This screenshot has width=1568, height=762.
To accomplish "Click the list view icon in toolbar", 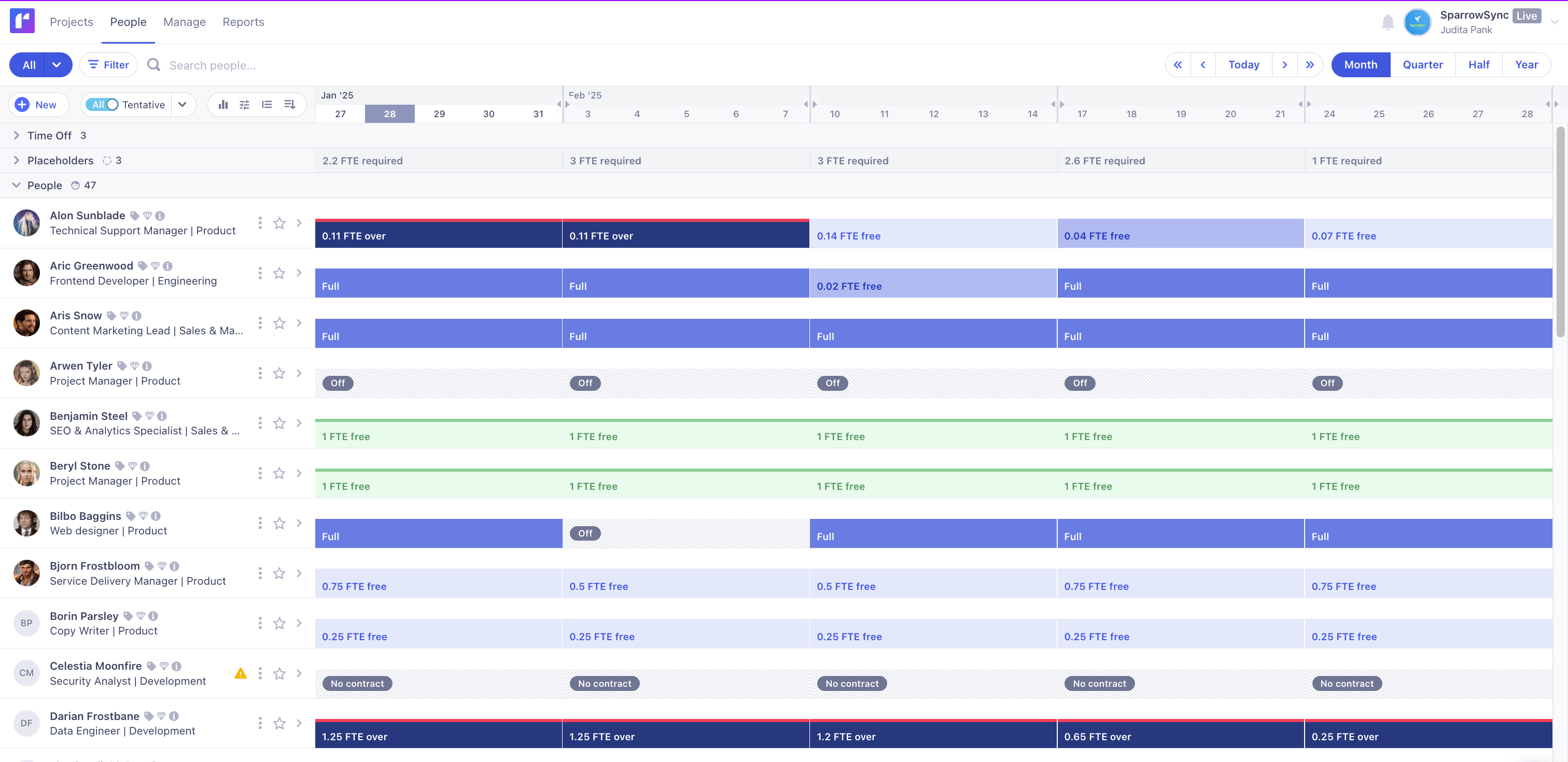I will click(267, 105).
